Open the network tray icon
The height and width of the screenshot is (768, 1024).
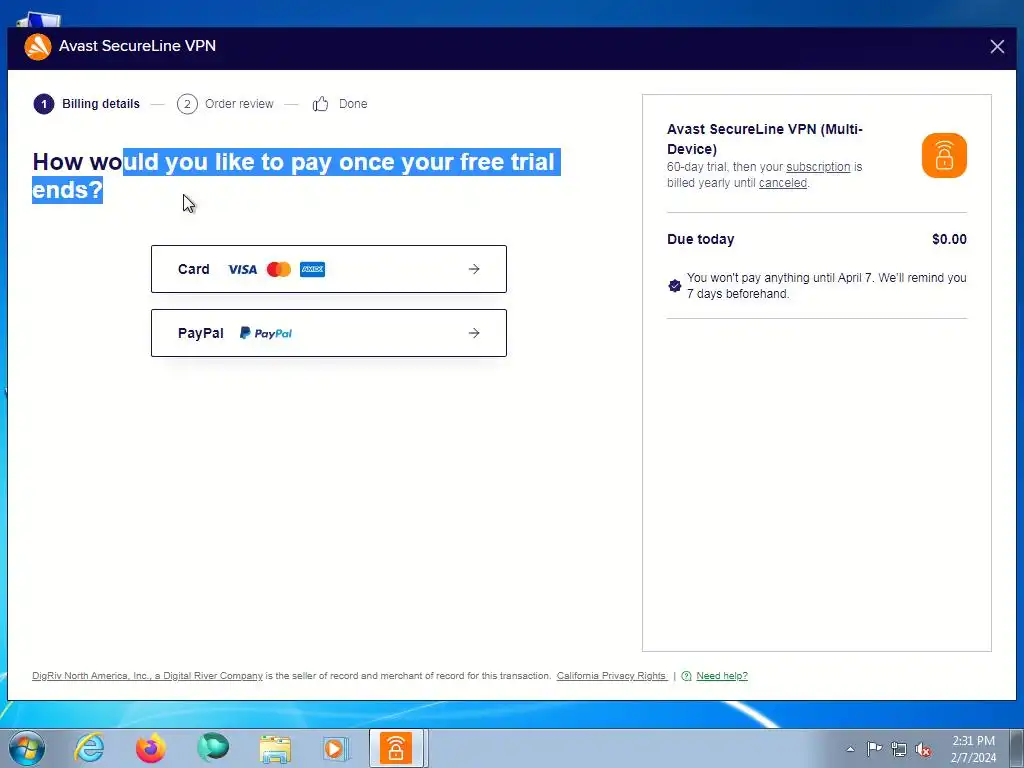click(899, 749)
